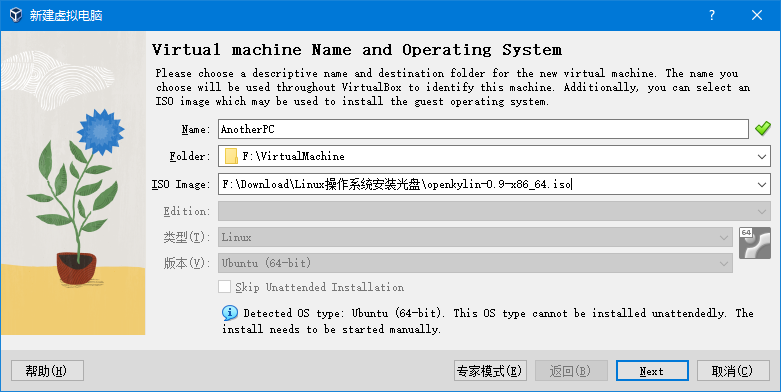This screenshot has width=781, height=392.
Task: Open the Type dropdown showing Linux
Action: coord(475,237)
